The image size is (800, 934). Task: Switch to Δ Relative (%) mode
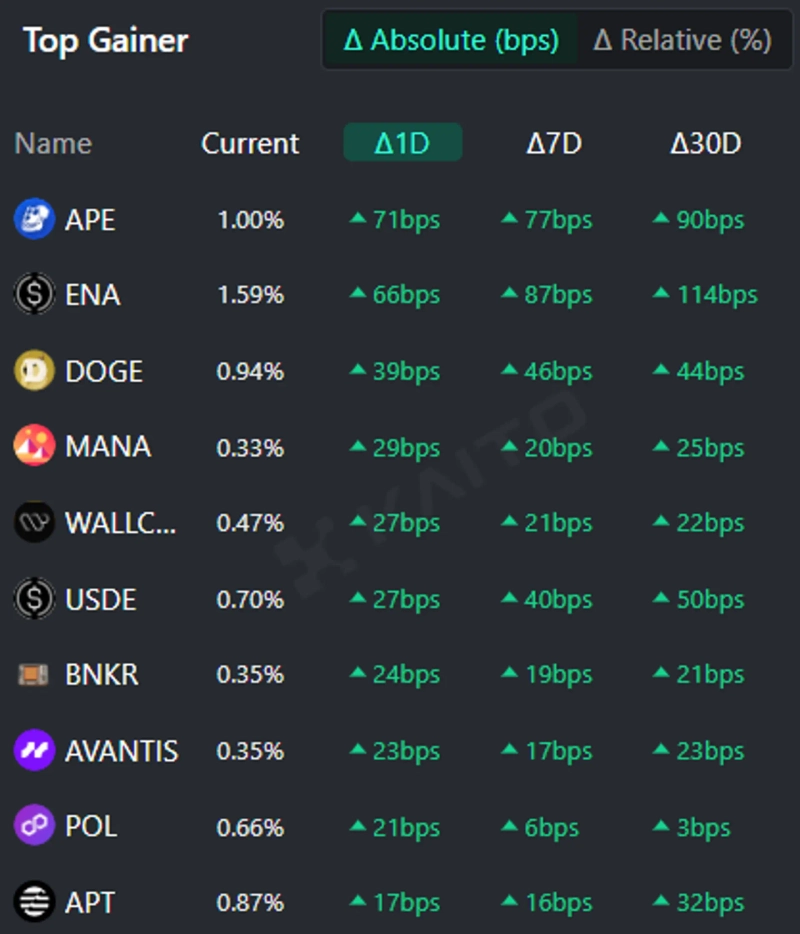682,40
